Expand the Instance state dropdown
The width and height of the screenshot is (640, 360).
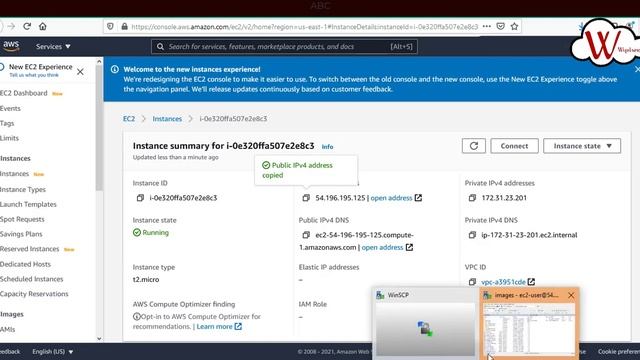[x=582, y=146]
